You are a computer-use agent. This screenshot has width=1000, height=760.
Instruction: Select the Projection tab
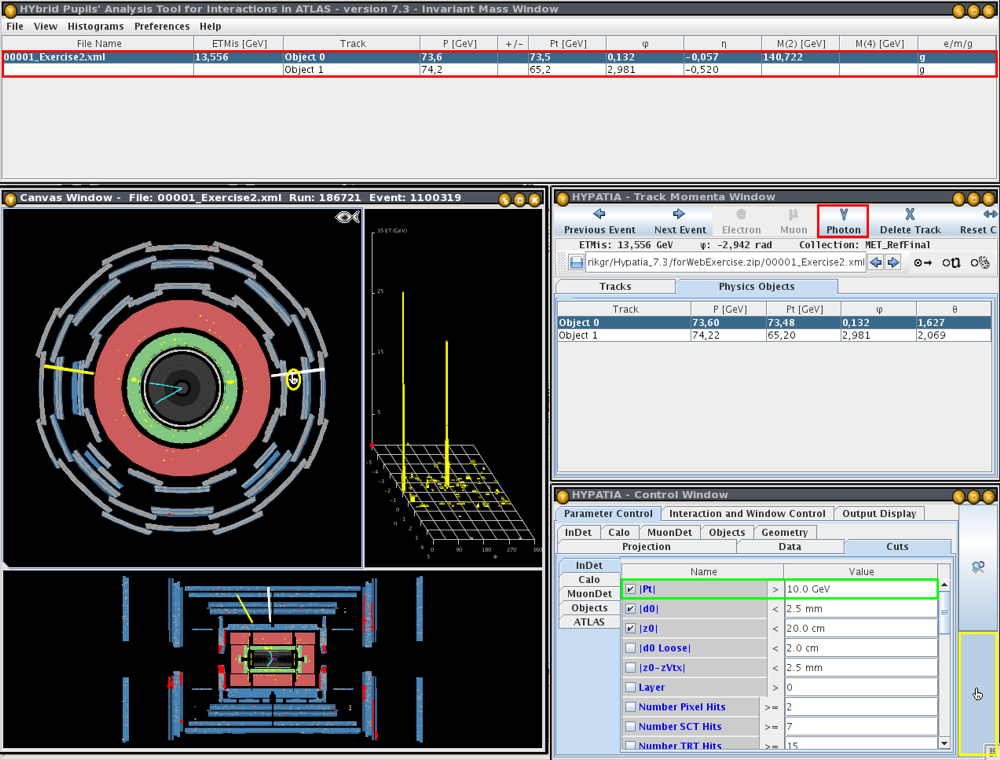pos(646,547)
